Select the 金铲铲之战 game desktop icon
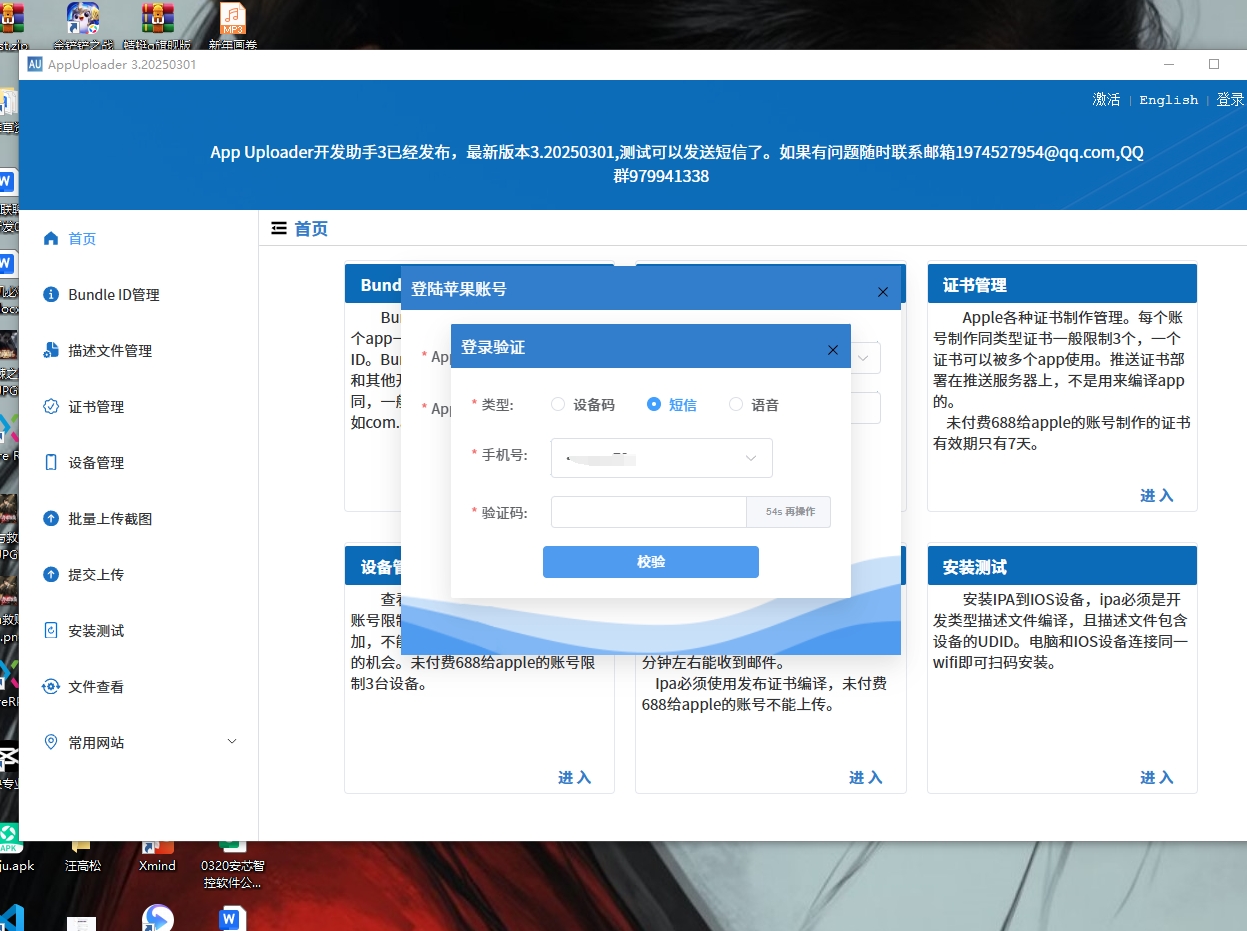The height and width of the screenshot is (931, 1247). point(83,25)
